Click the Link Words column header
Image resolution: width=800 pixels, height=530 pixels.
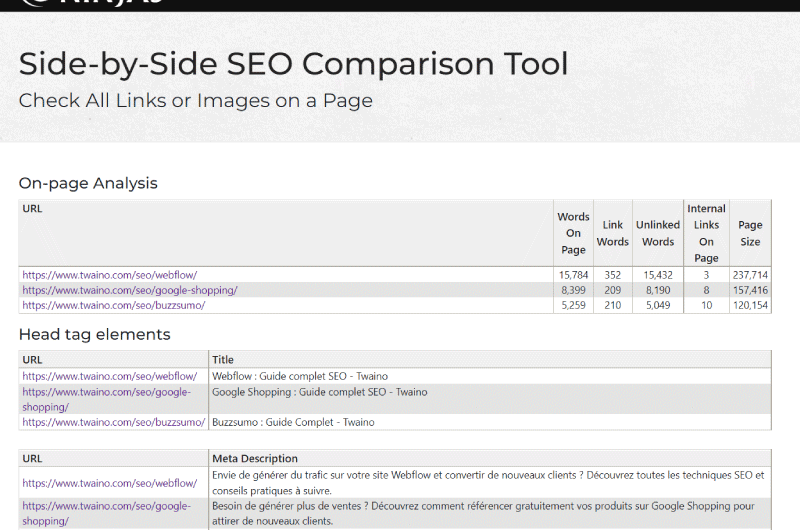pyautogui.click(x=612, y=233)
